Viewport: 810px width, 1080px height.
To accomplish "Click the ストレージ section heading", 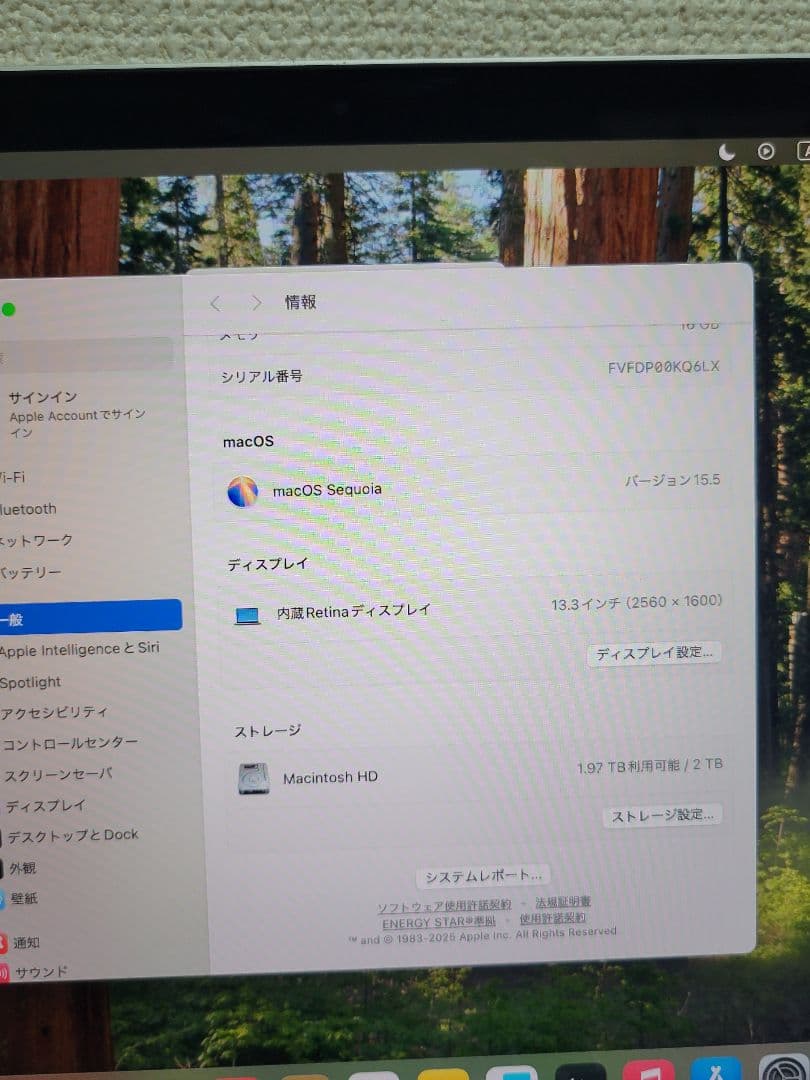I will pyautogui.click(x=267, y=731).
